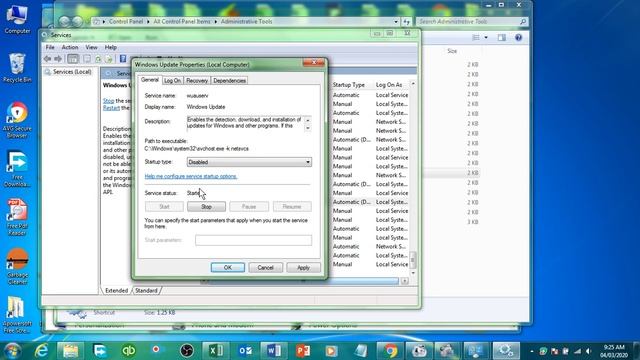Click the Forward arrow in Services toolbar

tap(58, 59)
